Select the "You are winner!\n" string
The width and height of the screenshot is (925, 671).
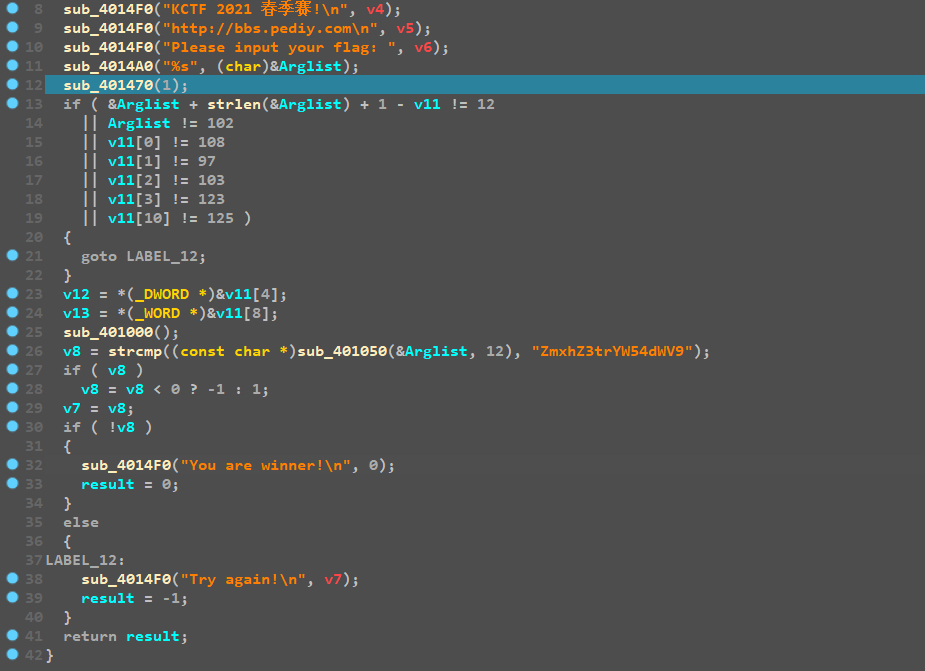[265, 465]
